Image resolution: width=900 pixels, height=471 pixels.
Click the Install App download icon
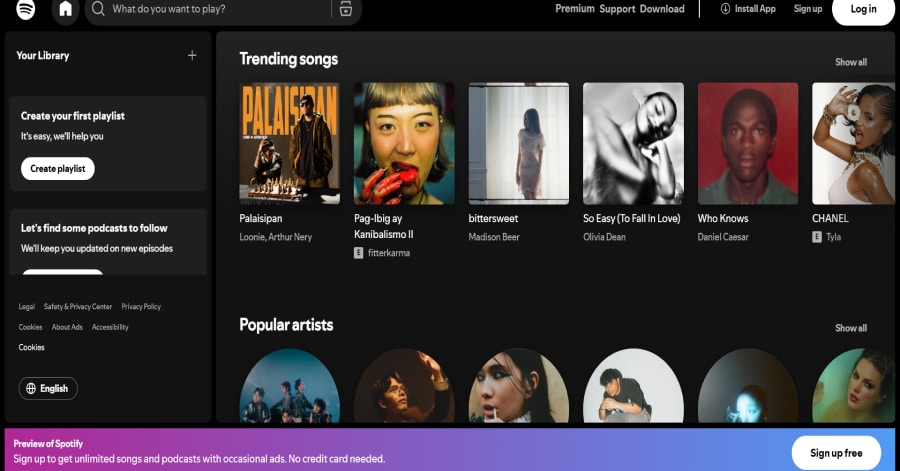coord(725,9)
